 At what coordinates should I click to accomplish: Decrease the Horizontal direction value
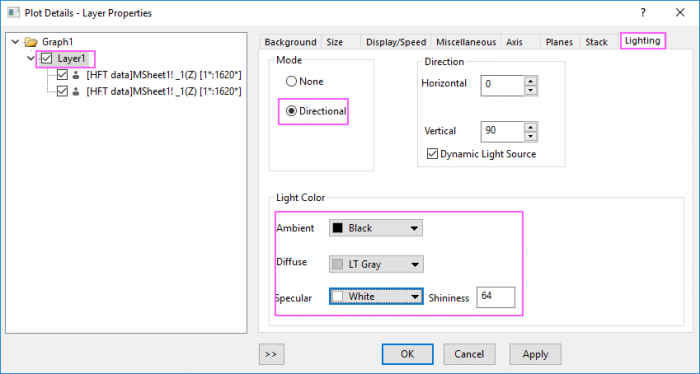point(530,90)
